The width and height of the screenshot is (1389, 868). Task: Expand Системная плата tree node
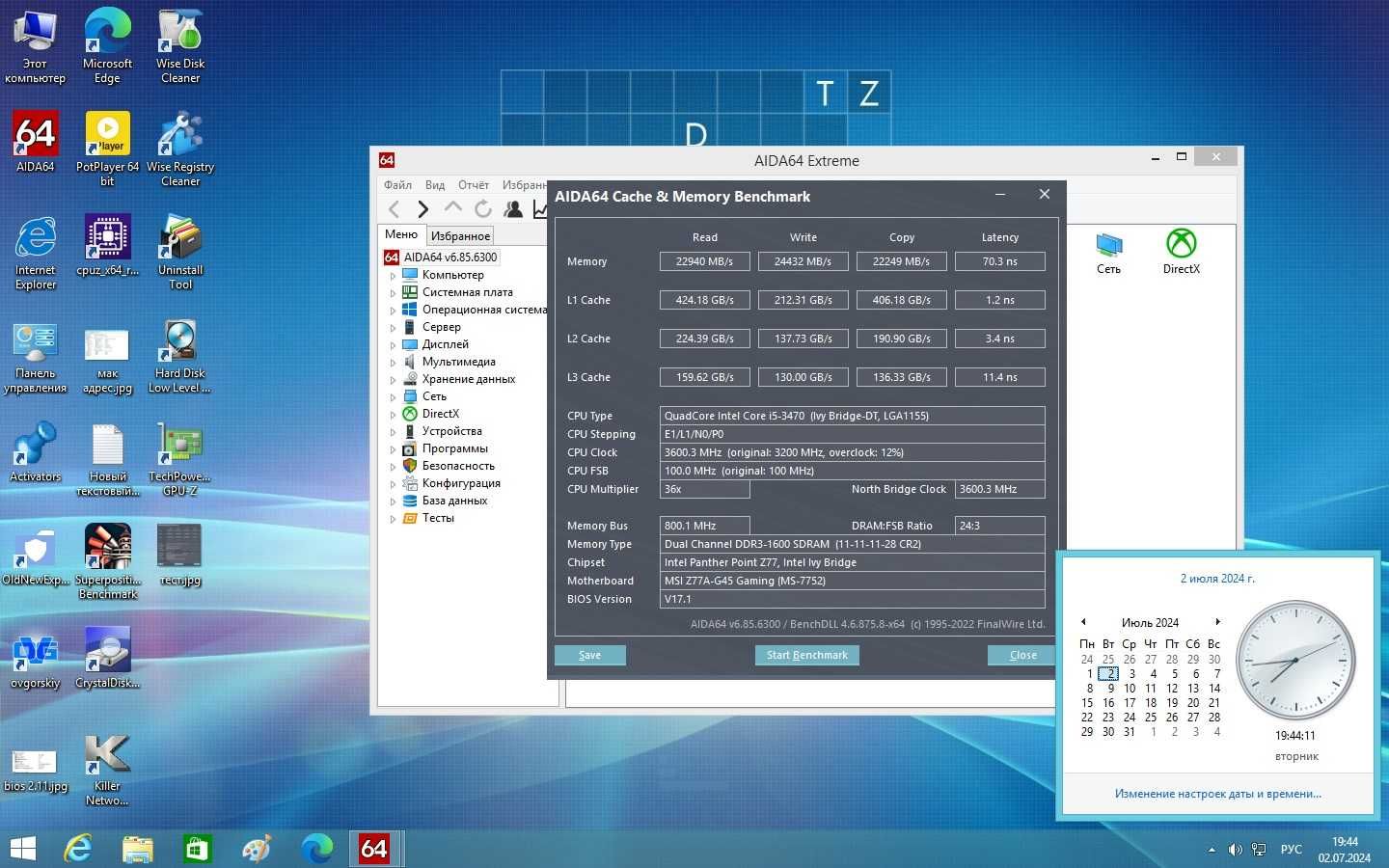point(393,293)
